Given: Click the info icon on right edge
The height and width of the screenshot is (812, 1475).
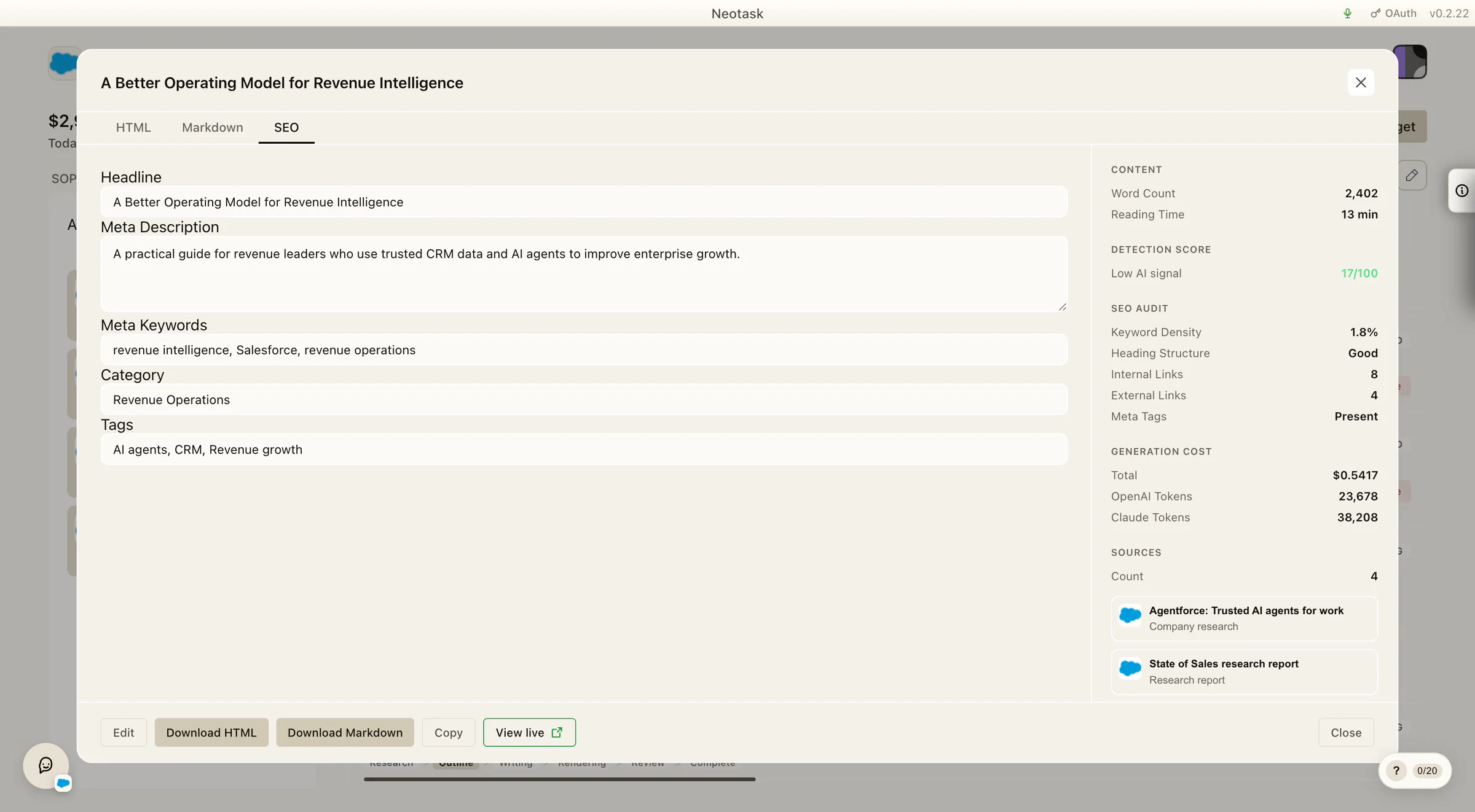Looking at the screenshot, I should tap(1462, 191).
